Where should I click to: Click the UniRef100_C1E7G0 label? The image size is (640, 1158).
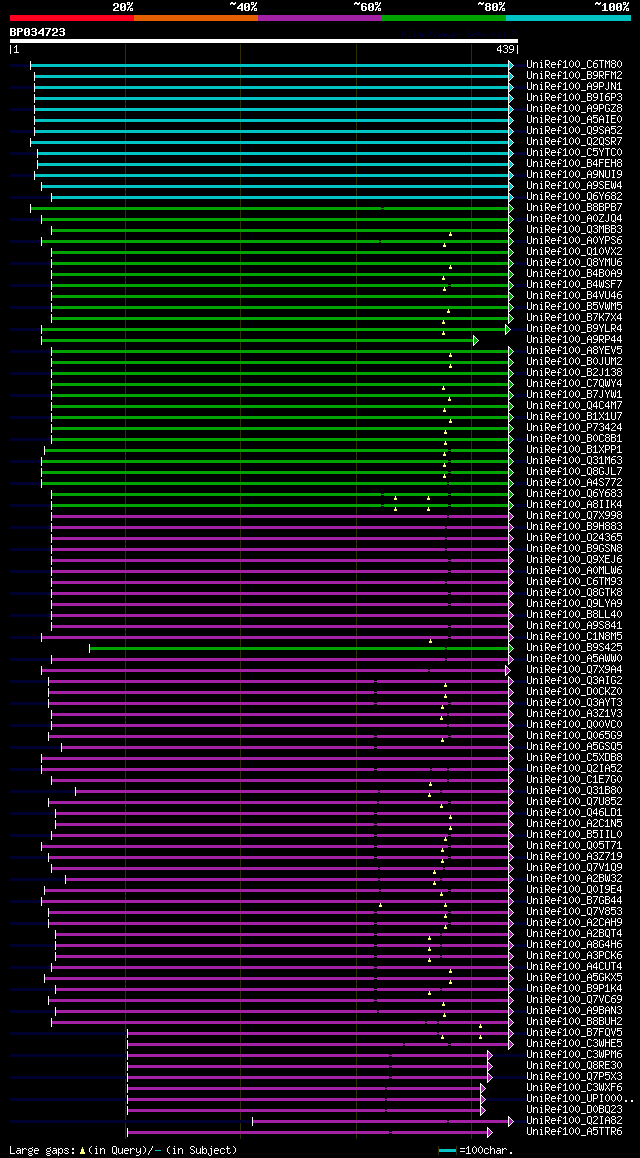tap(574, 780)
